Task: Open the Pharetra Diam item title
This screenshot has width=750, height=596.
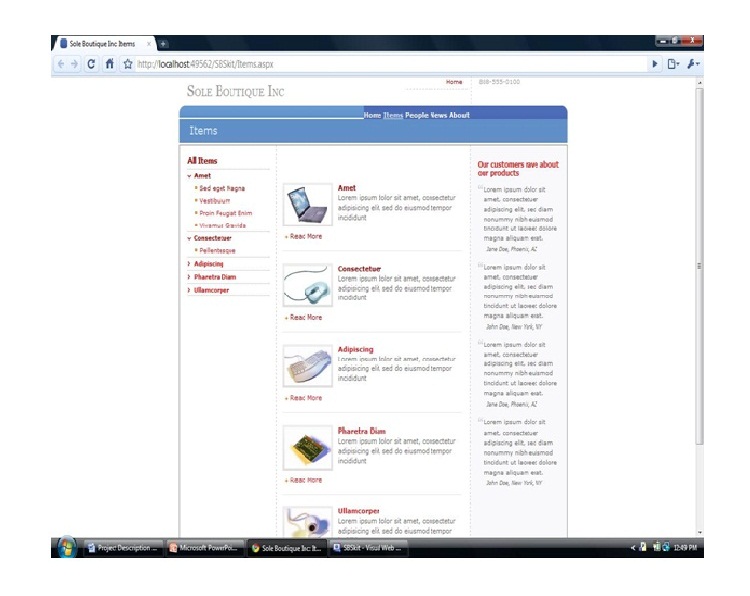Action: click(x=362, y=430)
